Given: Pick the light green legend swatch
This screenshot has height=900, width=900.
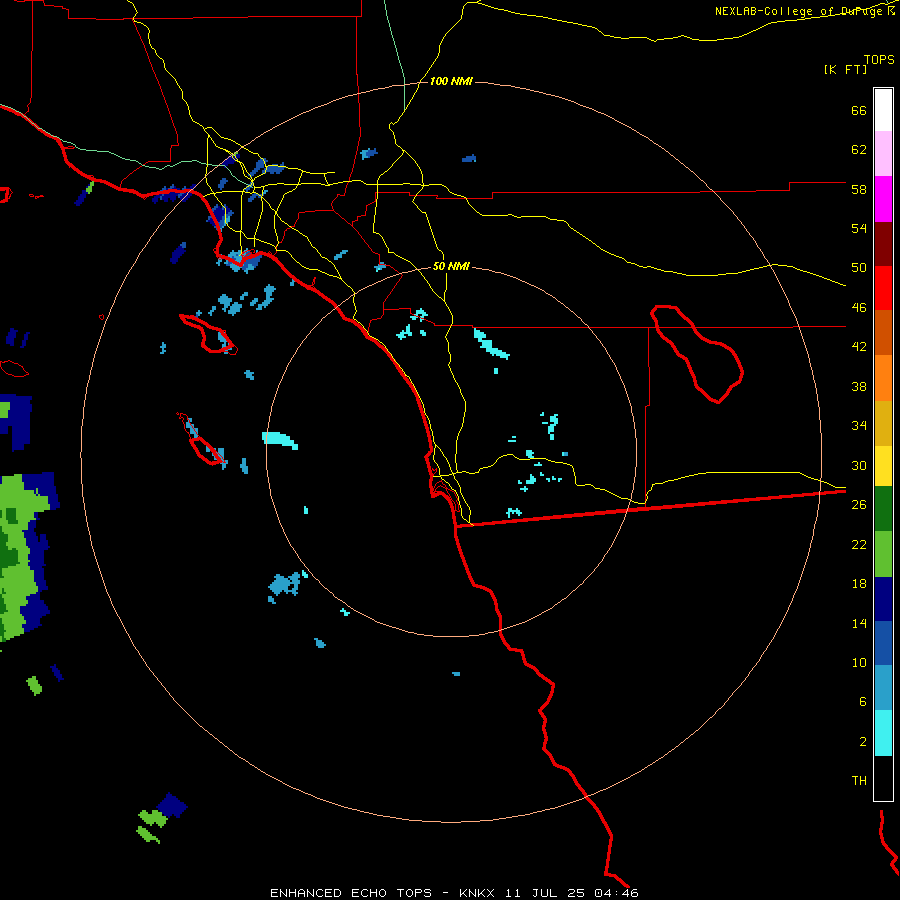Looking at the screenshot, I should 883,554.
